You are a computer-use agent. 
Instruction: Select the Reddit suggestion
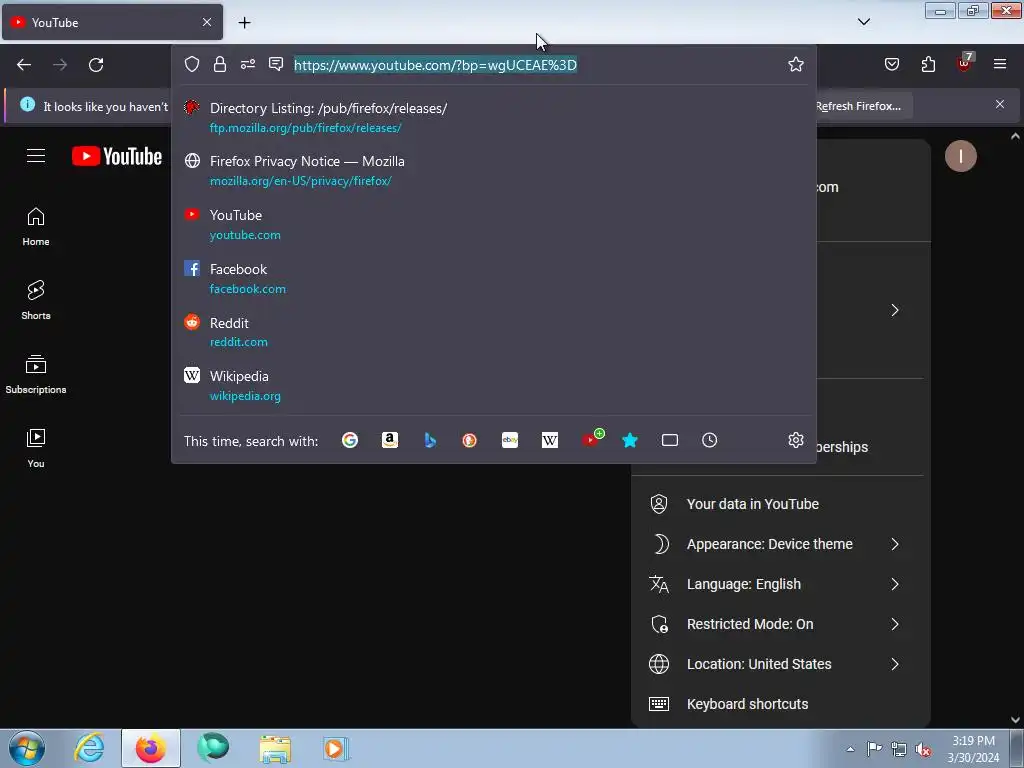[494, 332]
